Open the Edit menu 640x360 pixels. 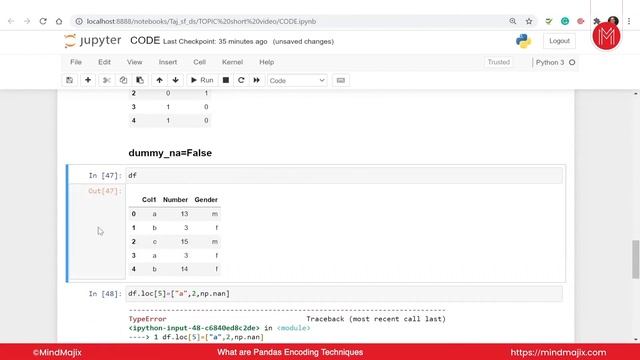[x=104, y=62]
